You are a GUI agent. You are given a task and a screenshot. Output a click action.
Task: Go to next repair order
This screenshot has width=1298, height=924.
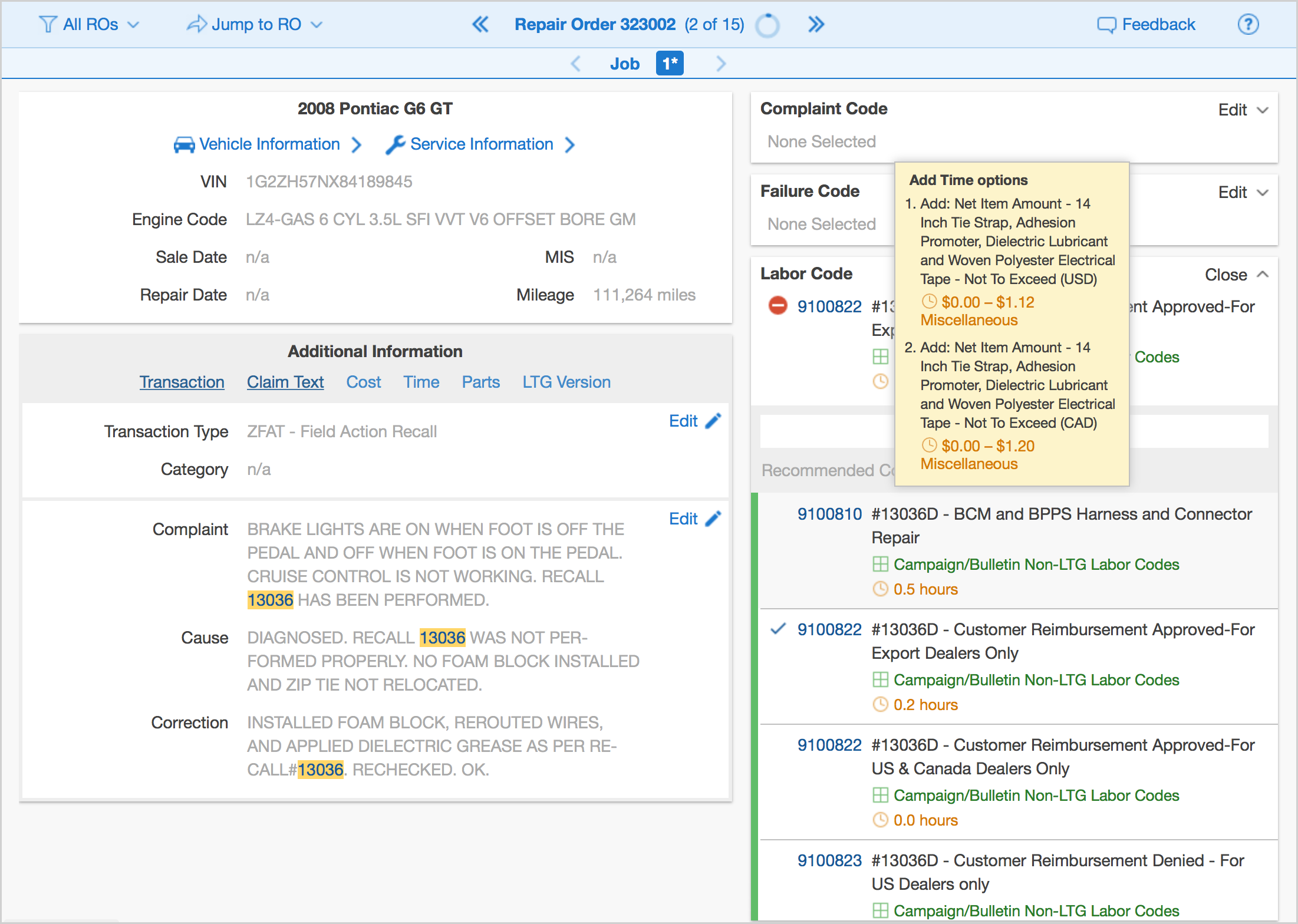tap(816, 24)
